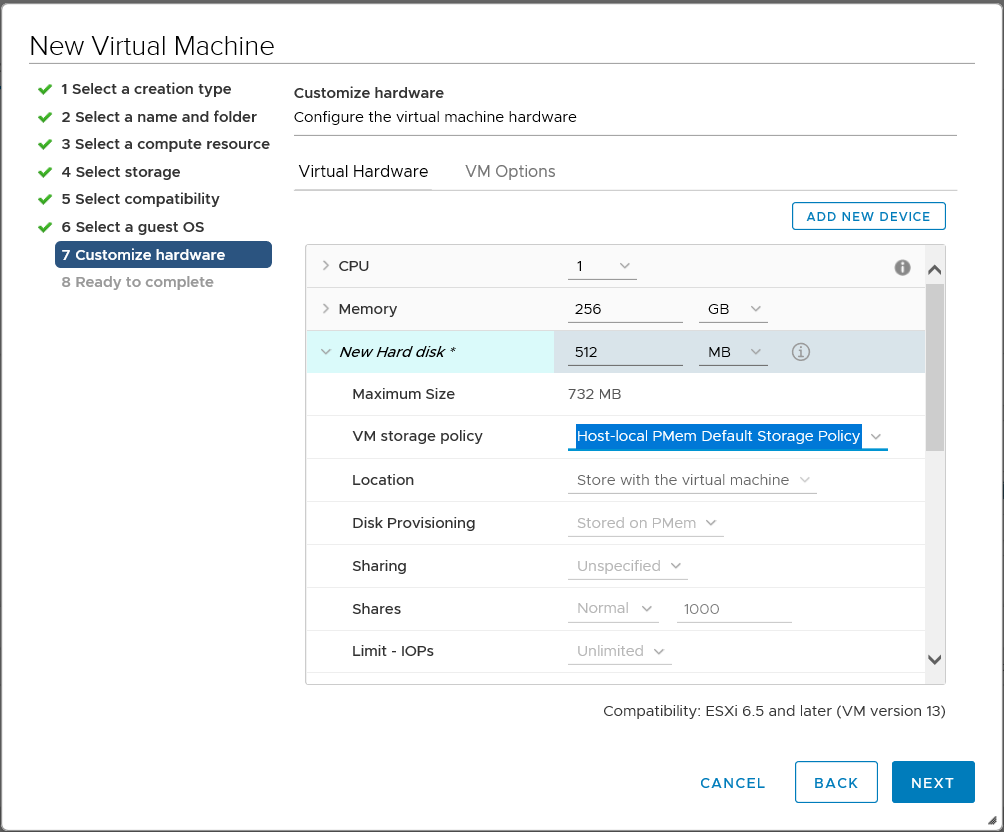Screen dimensions: 1004x832
Task: Open the CPU count dropdown
Action: pyautogui.click(x=602, y=266)
